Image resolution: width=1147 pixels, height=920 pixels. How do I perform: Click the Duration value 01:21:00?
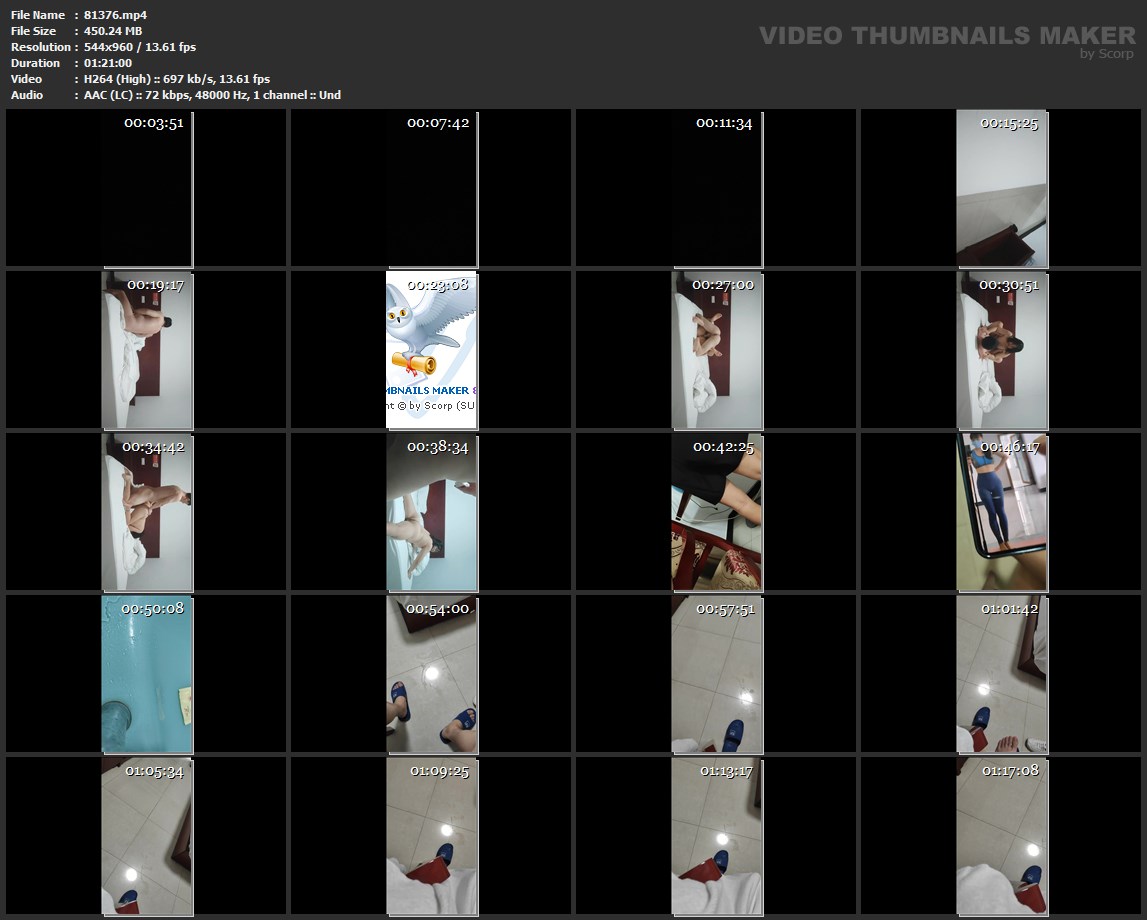(x=107, y=63)
